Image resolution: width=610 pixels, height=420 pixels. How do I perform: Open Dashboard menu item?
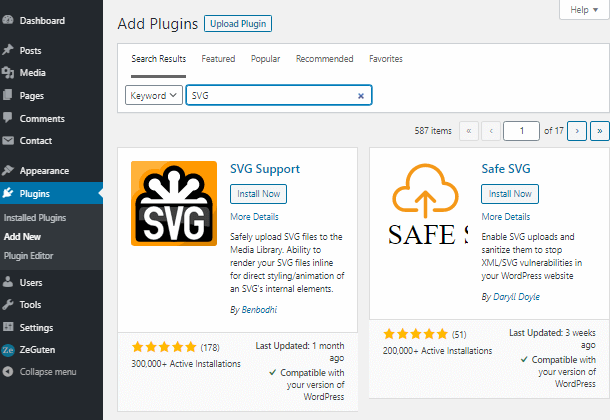[x=42, y=21]
